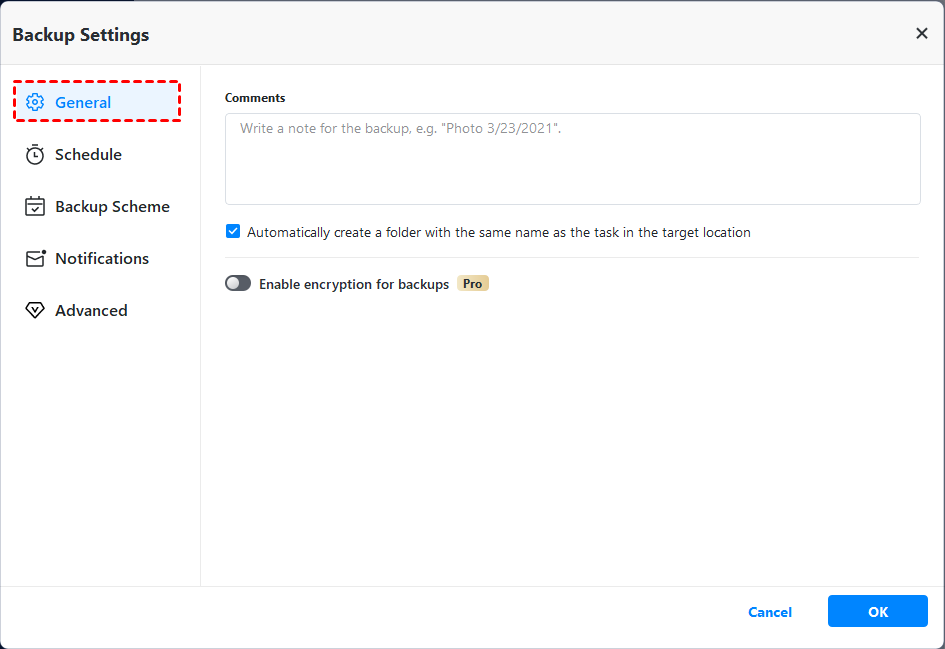This screenshot has width=945, height=649.
Task: Click the Advanced diamond icon
Action: (x=35, y=311)
